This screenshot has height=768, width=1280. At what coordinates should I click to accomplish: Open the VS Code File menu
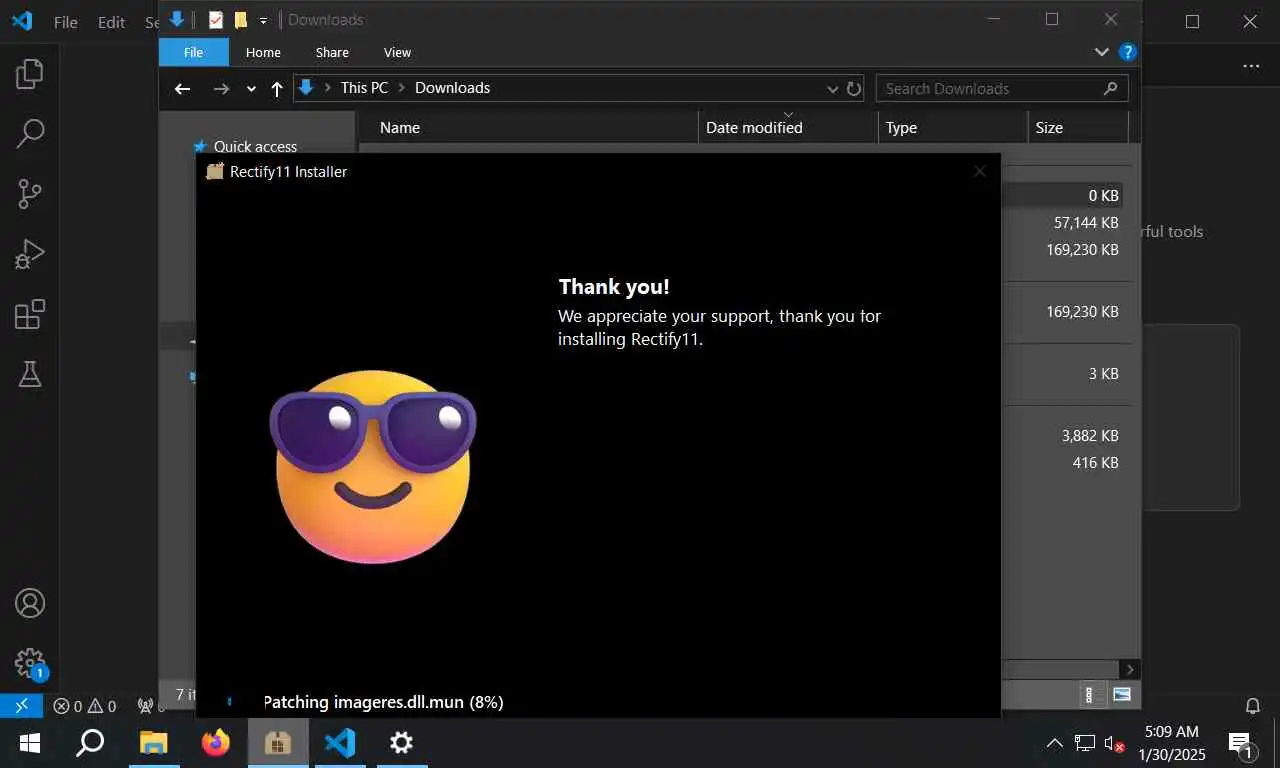click(66, 22)
